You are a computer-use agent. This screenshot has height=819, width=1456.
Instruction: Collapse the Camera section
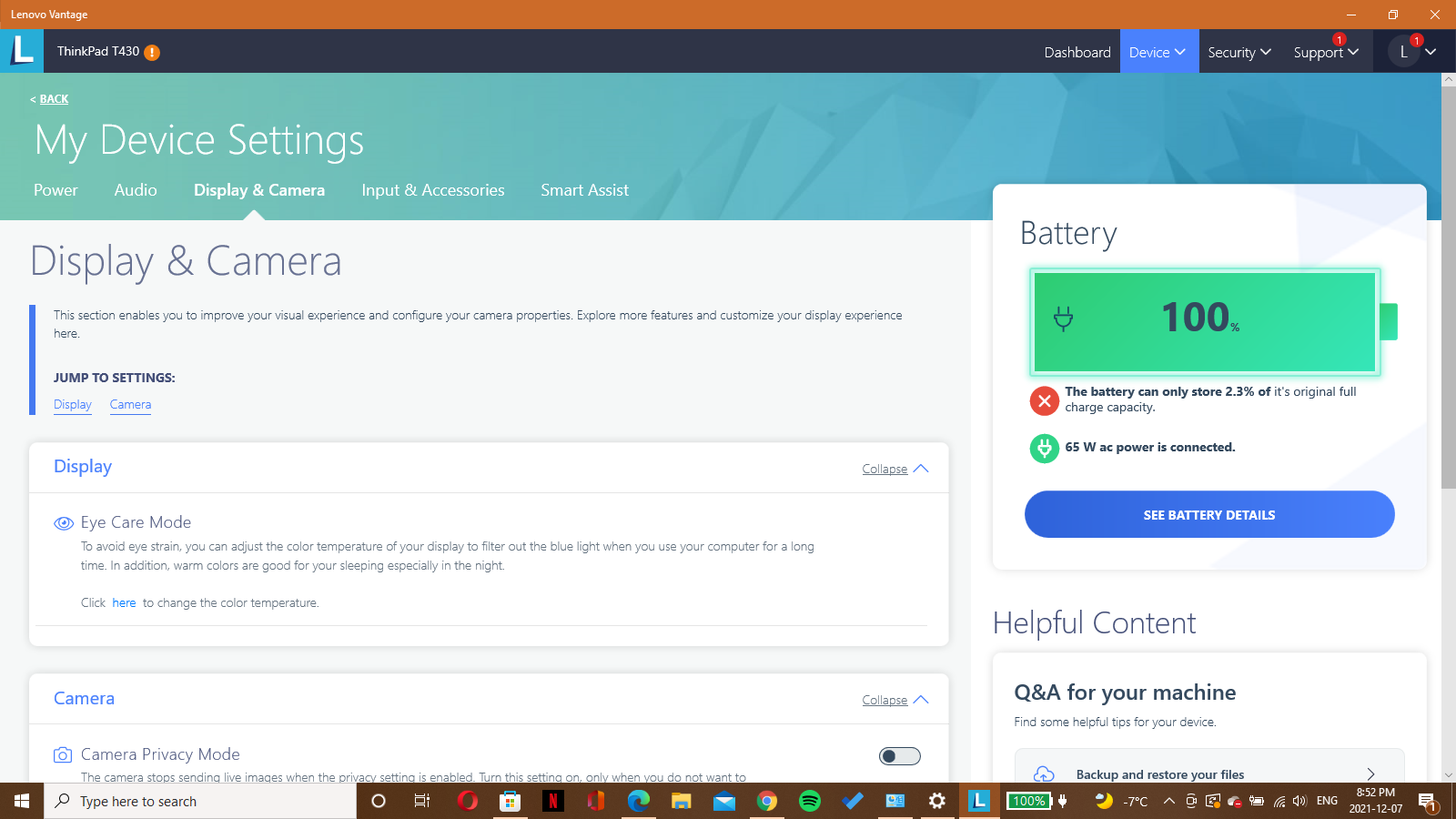click(895, 700)
